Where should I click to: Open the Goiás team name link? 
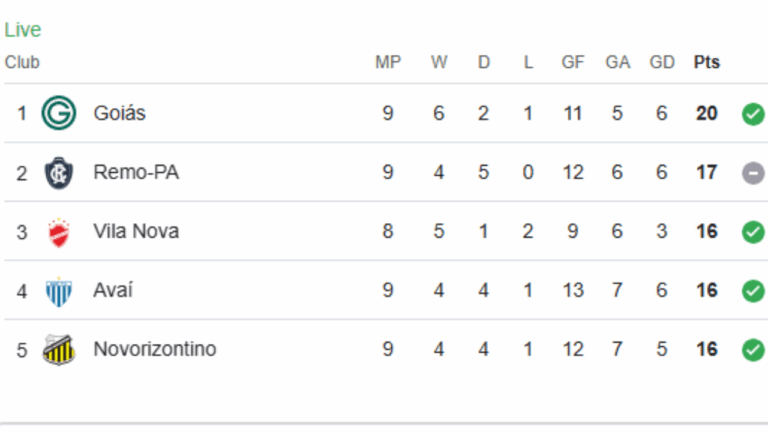(119, 113)
